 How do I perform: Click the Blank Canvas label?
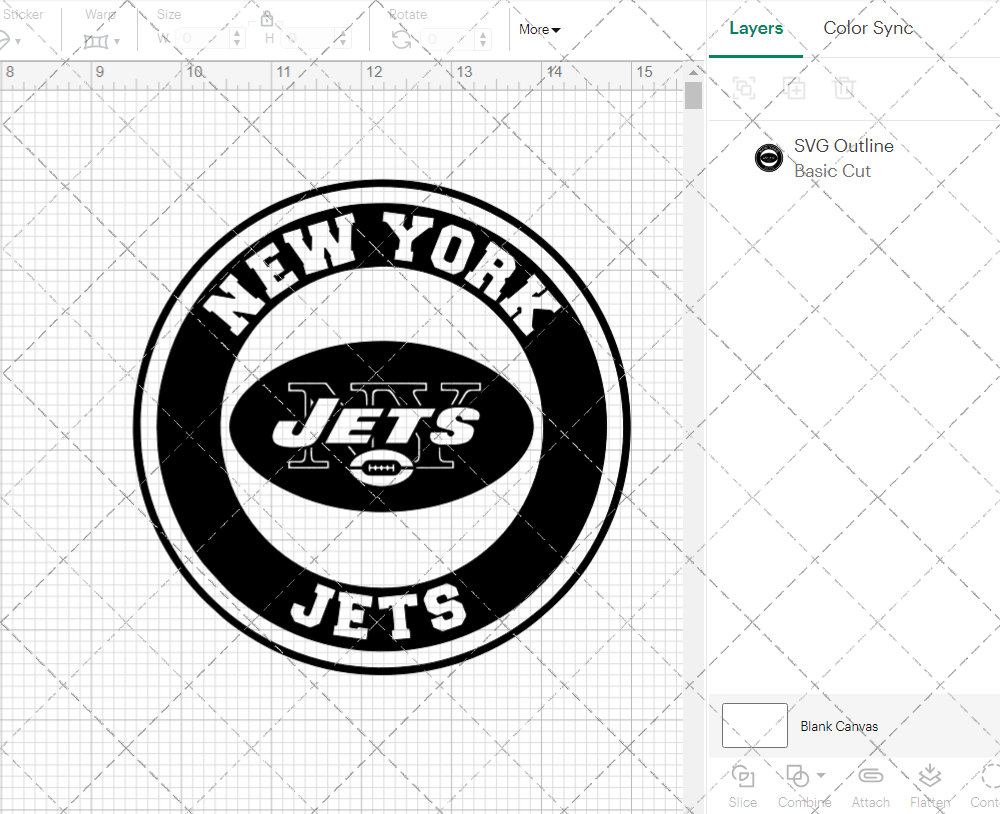839,726
